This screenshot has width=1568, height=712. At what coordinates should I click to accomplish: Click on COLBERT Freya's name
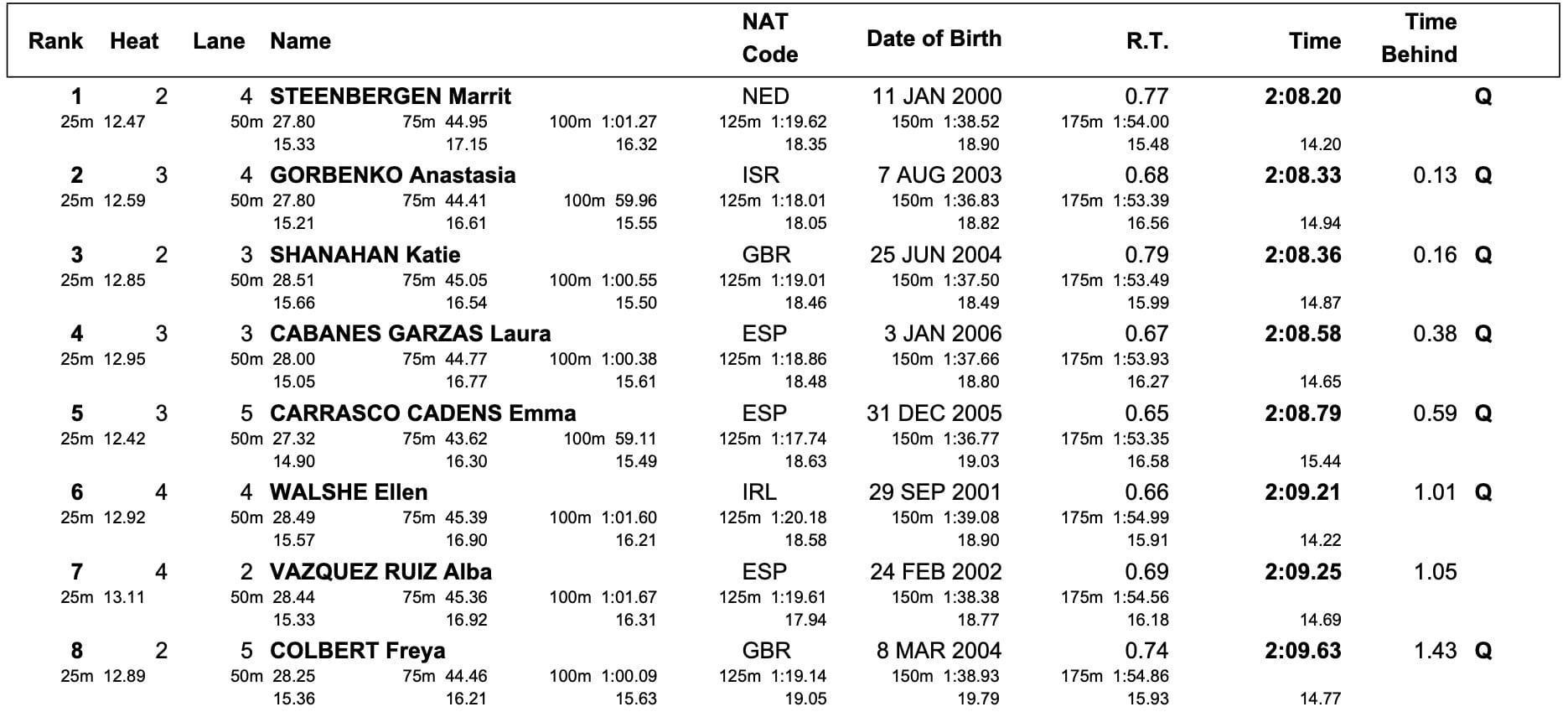pyautogui.click(x=357, y=651)
